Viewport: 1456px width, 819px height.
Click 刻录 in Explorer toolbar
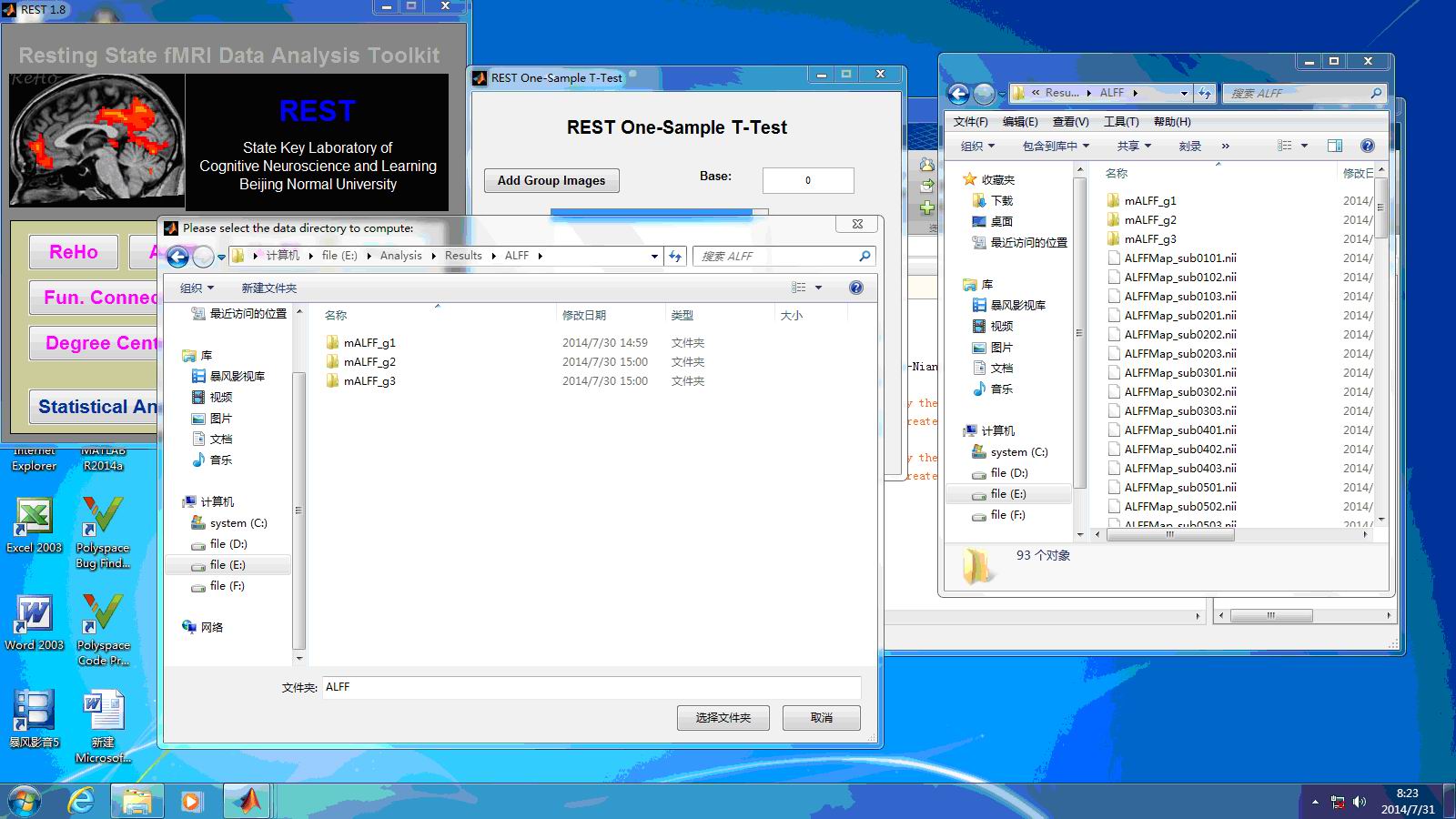tap(1190, 146)
